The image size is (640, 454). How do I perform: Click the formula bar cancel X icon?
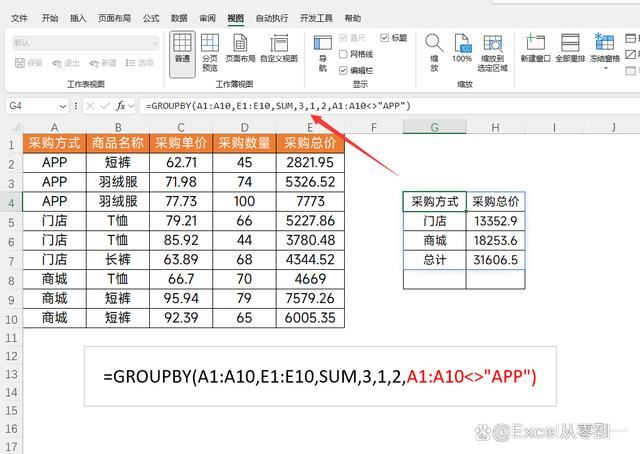click(90, 106)
